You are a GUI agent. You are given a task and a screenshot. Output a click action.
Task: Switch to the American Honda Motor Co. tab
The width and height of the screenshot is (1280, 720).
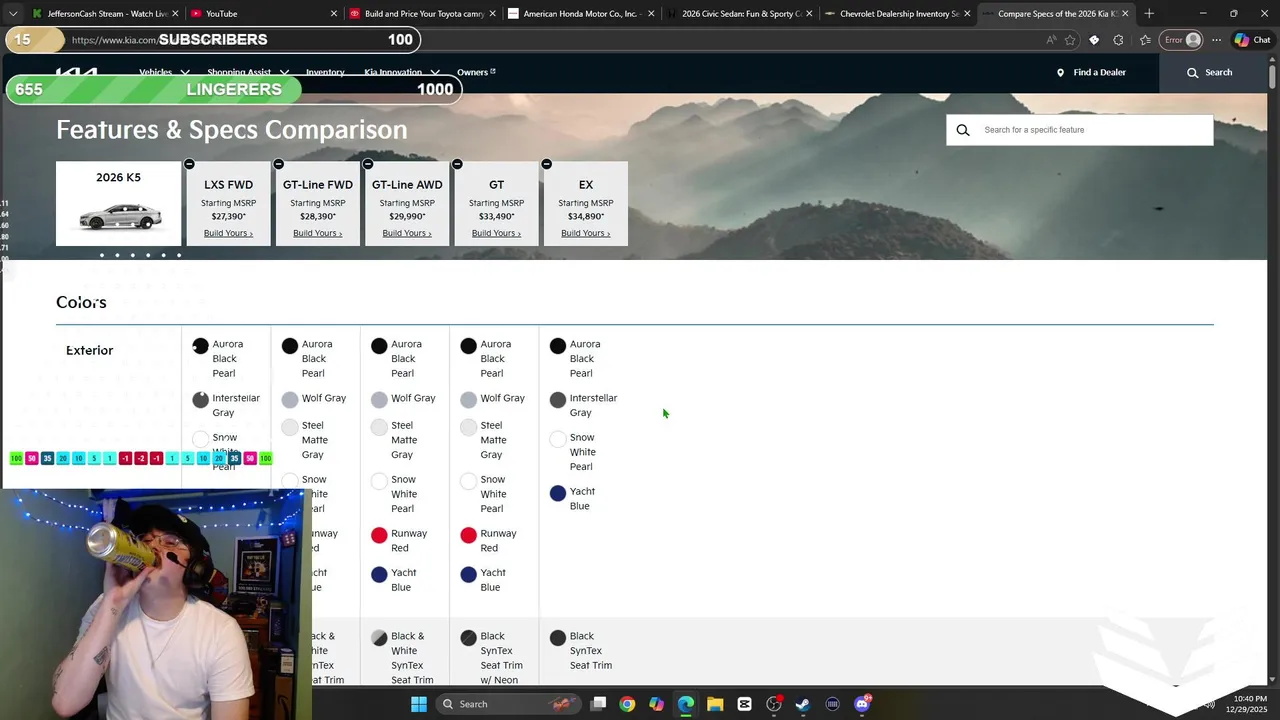[580, 13]
